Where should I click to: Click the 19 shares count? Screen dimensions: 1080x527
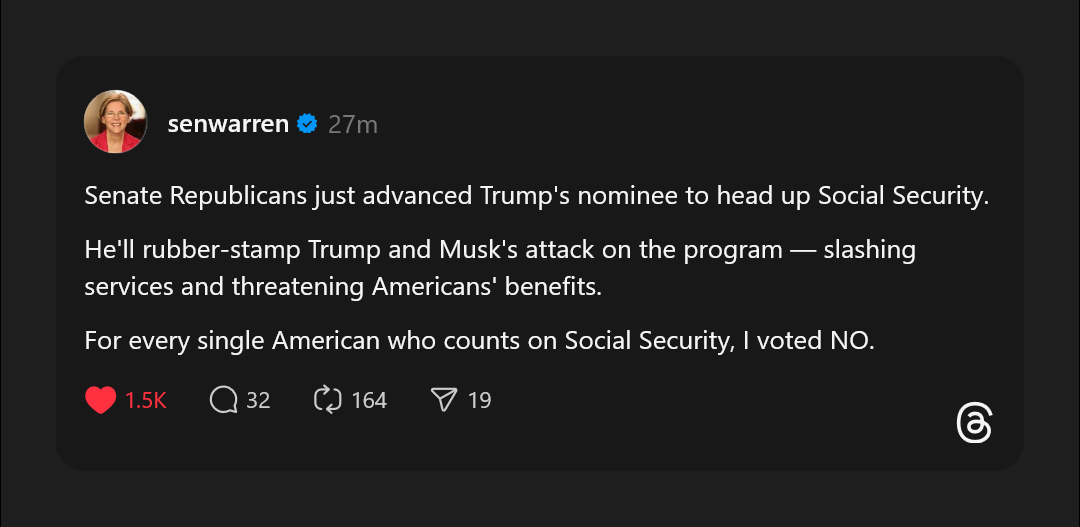(x=480, y=400)
